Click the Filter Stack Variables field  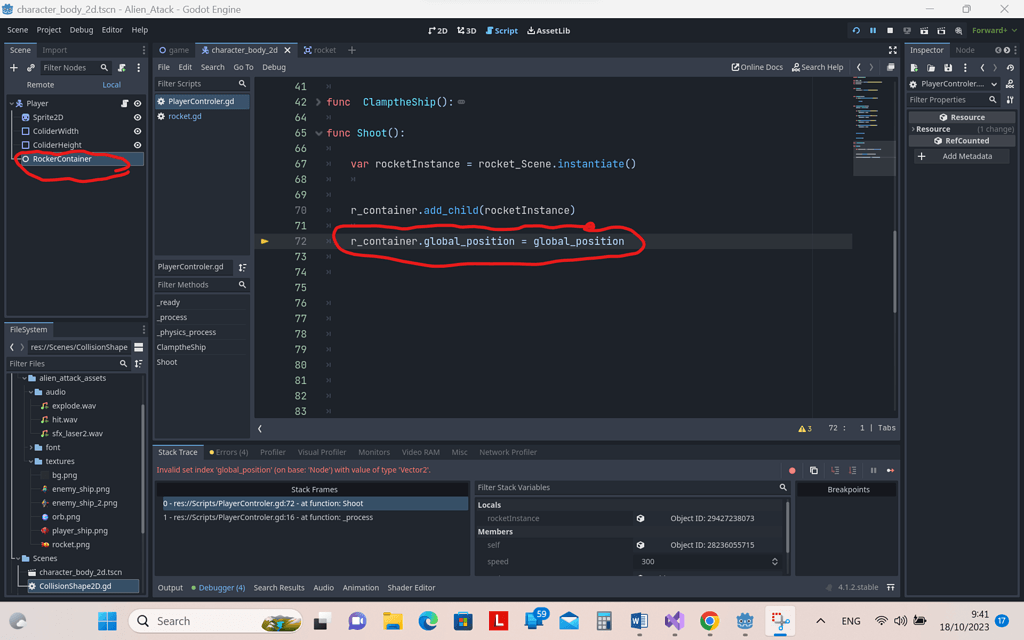click(600, 488)
